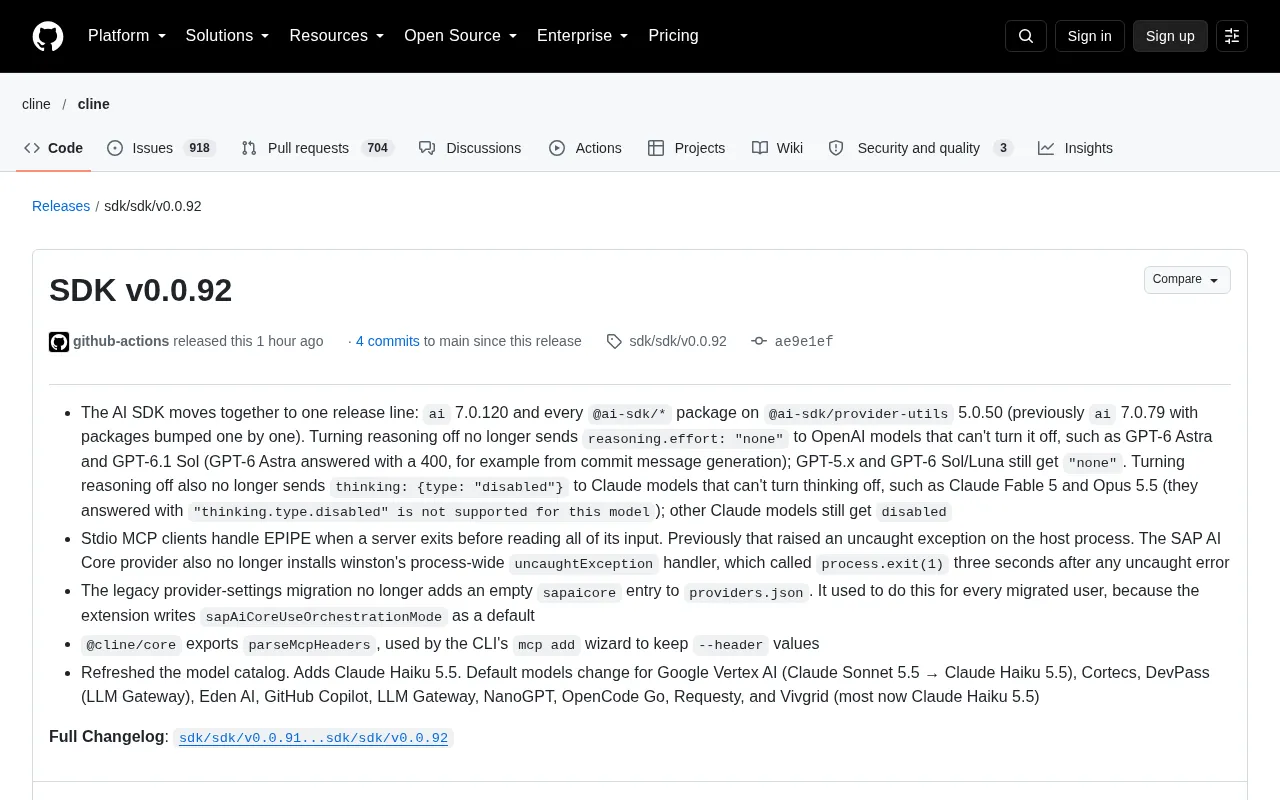Image resolution: width=1280 pixels, height=800 pixels.
Task: Open the Discussions tab
Action: tap(470, 148)
